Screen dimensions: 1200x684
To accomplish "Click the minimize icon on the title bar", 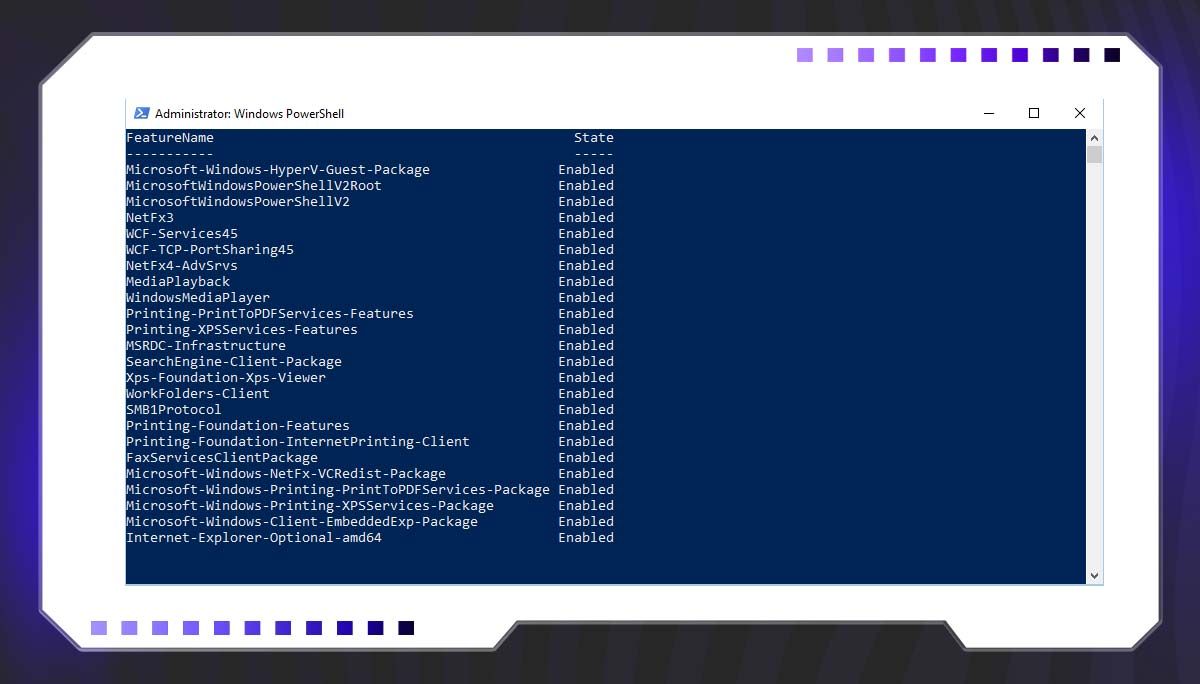I will 989,113.
